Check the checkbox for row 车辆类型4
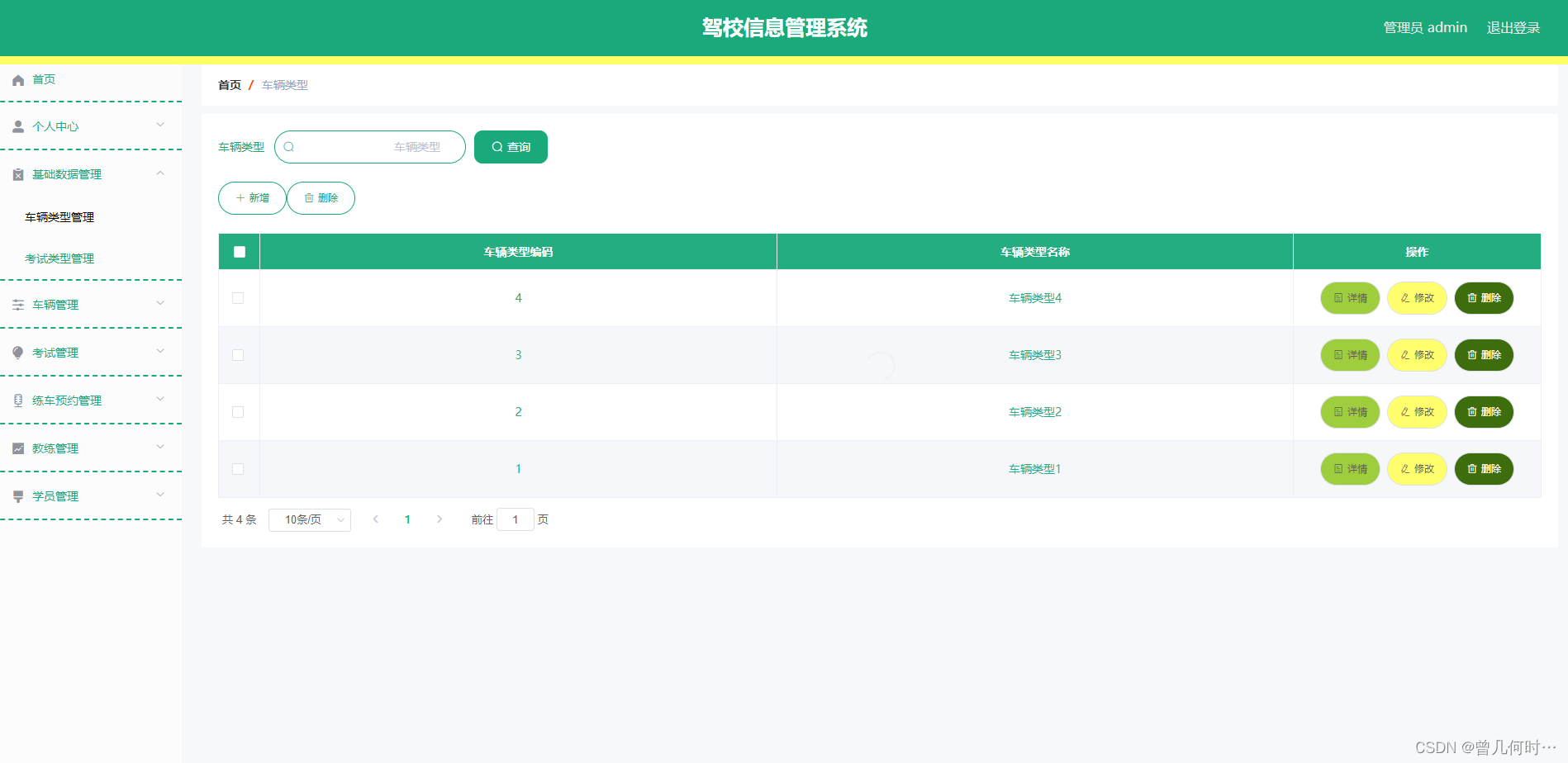This screenshot has width=1568, height=763. click(x=238, y=298)
